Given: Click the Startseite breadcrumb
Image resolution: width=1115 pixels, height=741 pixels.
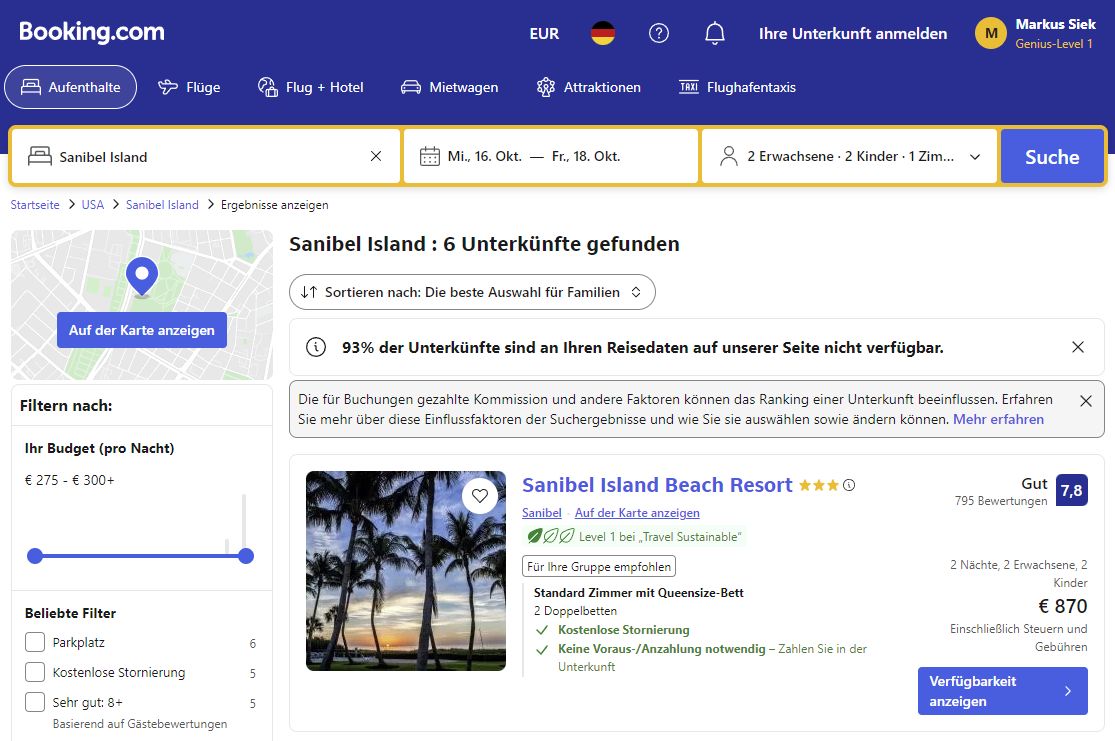Looking at the screenshot, I should [x=35, y=205].
